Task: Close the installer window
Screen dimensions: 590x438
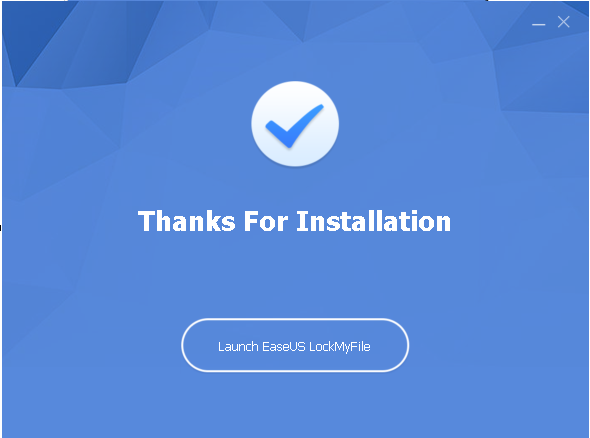Action: pyautogui.click(x=563, y=22)
